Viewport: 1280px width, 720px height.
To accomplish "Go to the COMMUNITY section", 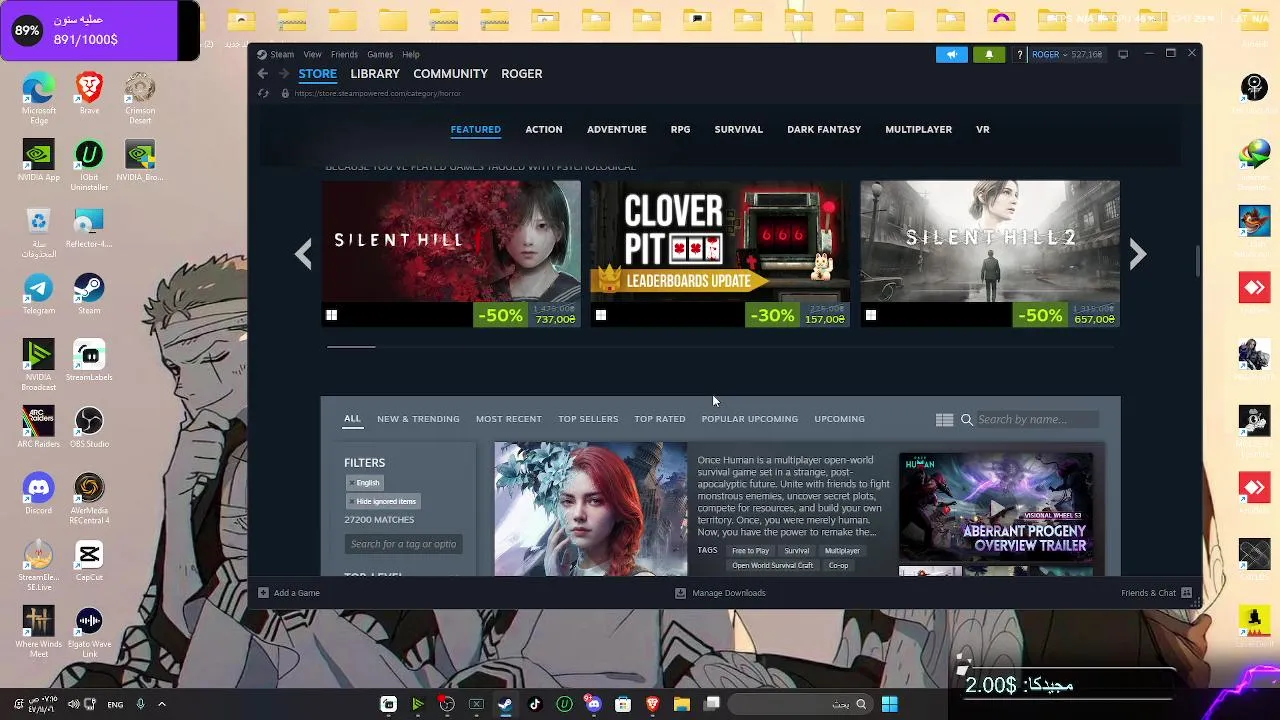I will point(450,74).
